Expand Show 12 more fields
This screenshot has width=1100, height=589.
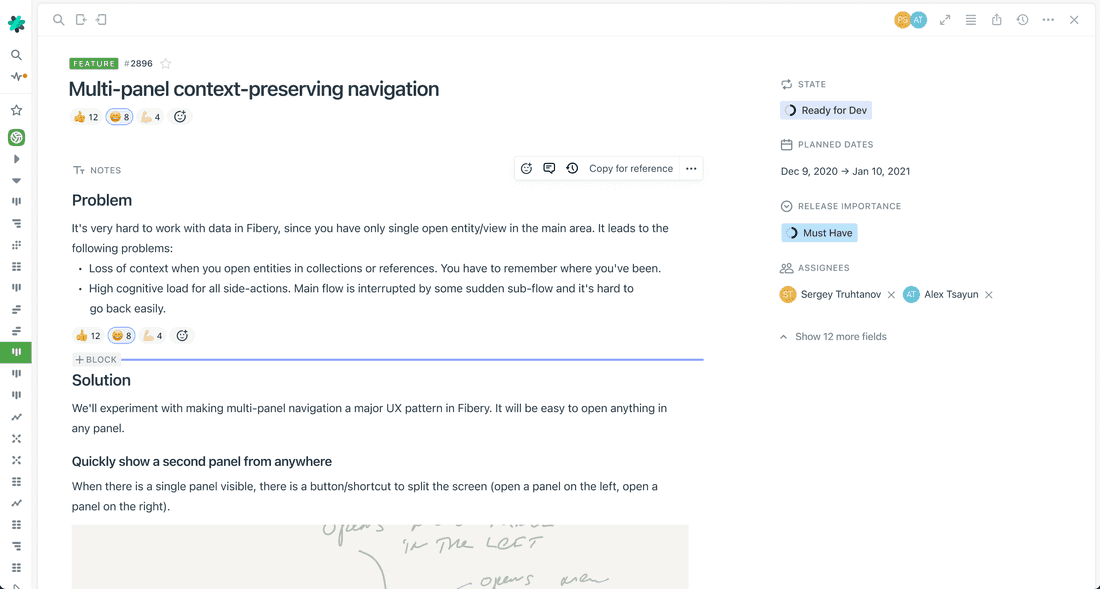click(840, 337)
